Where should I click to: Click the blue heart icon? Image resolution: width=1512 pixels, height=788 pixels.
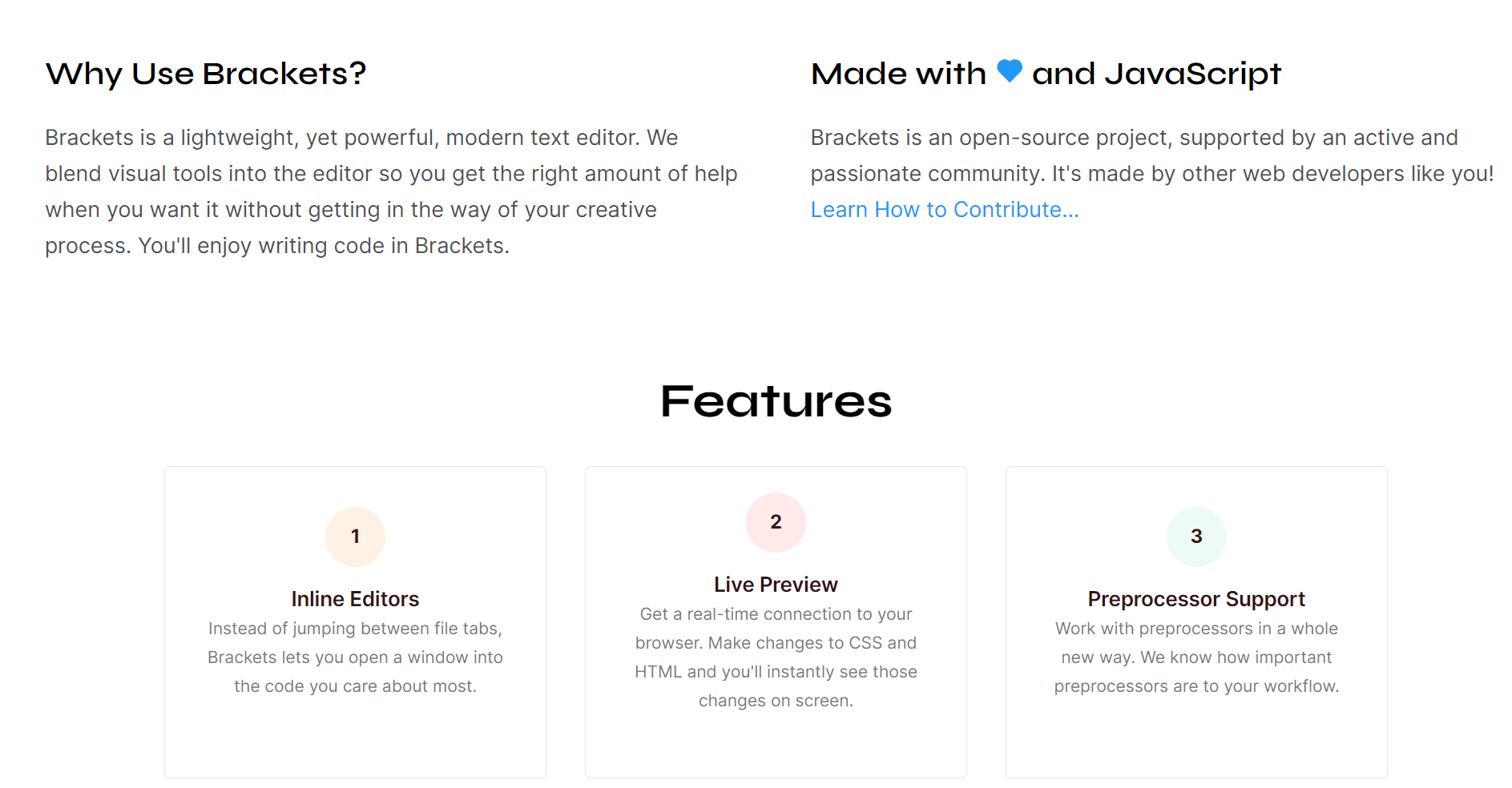click(x=1009, y=71)
